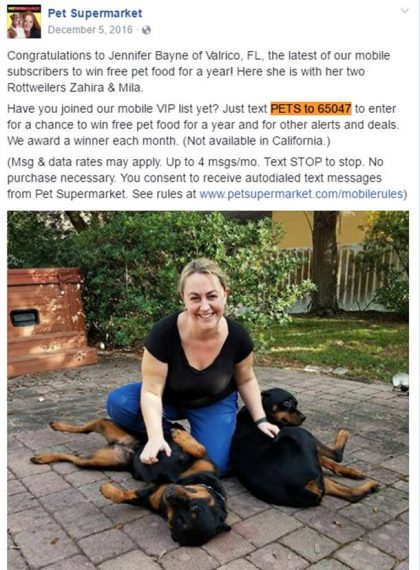Click the December 5, 2016 timestamp
420x570 pixels.
pos(90,30)
